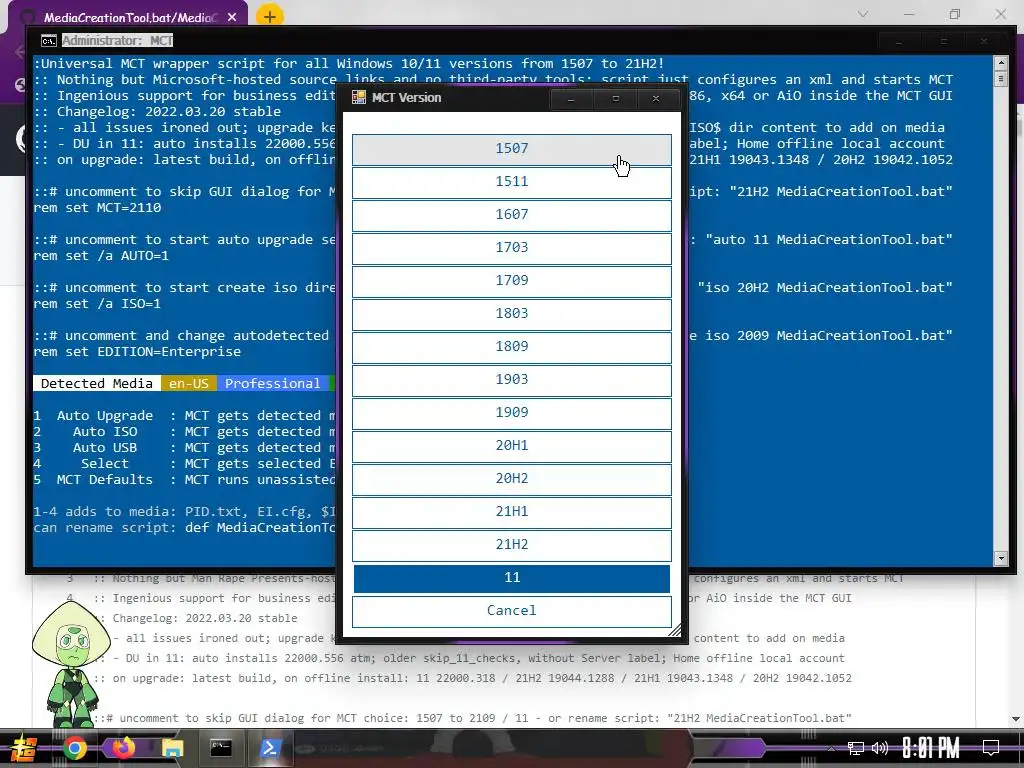Select version 1909 button

[x=511, y=413]
